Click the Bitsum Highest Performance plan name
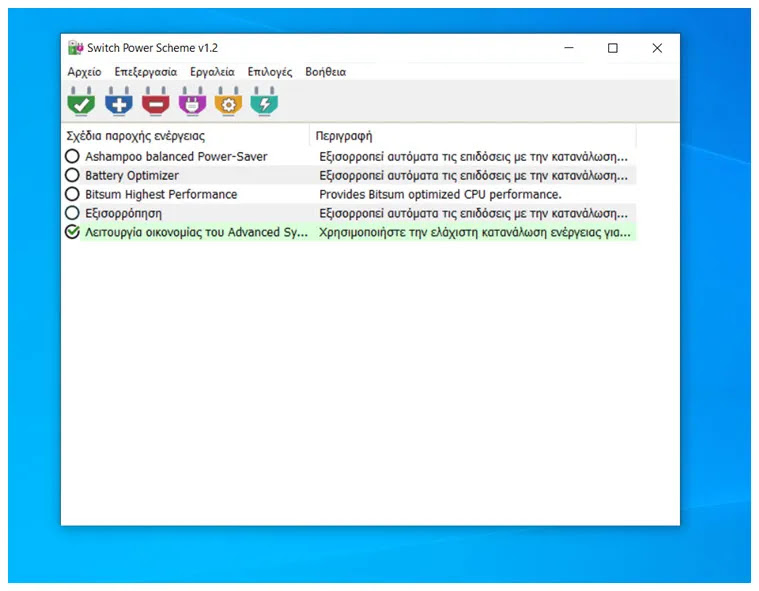The width and height of the screenshot is (759, 591). tap(161, 194)
